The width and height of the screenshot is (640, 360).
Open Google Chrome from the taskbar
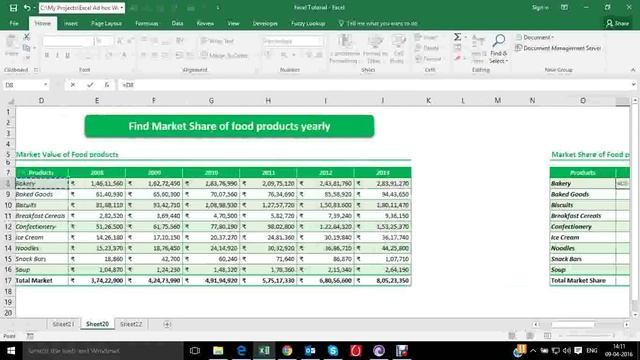click(x=287, y=351)
